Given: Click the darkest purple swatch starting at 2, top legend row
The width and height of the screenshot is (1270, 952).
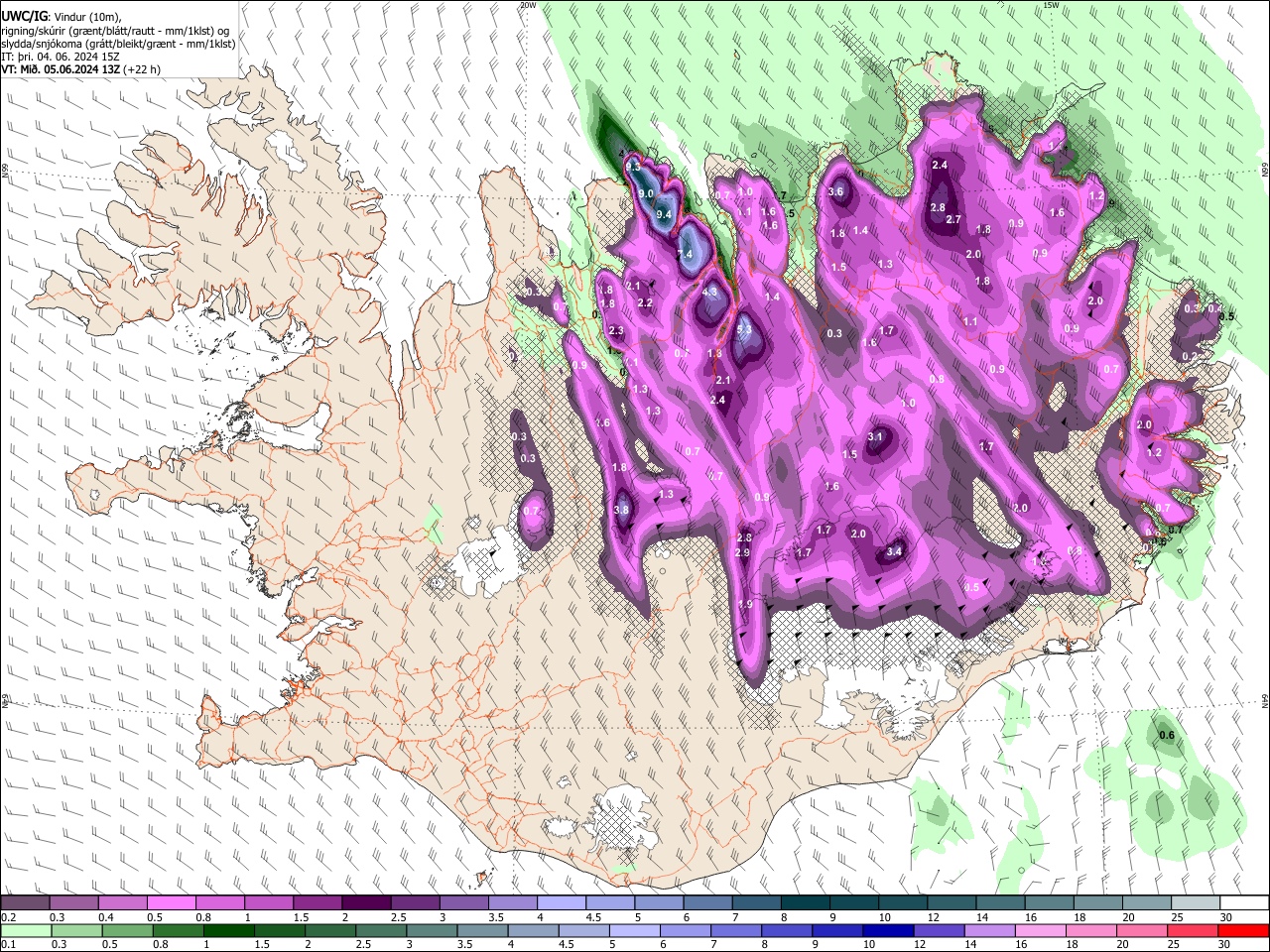Looking at the screenshot, I should coord(366,903).
